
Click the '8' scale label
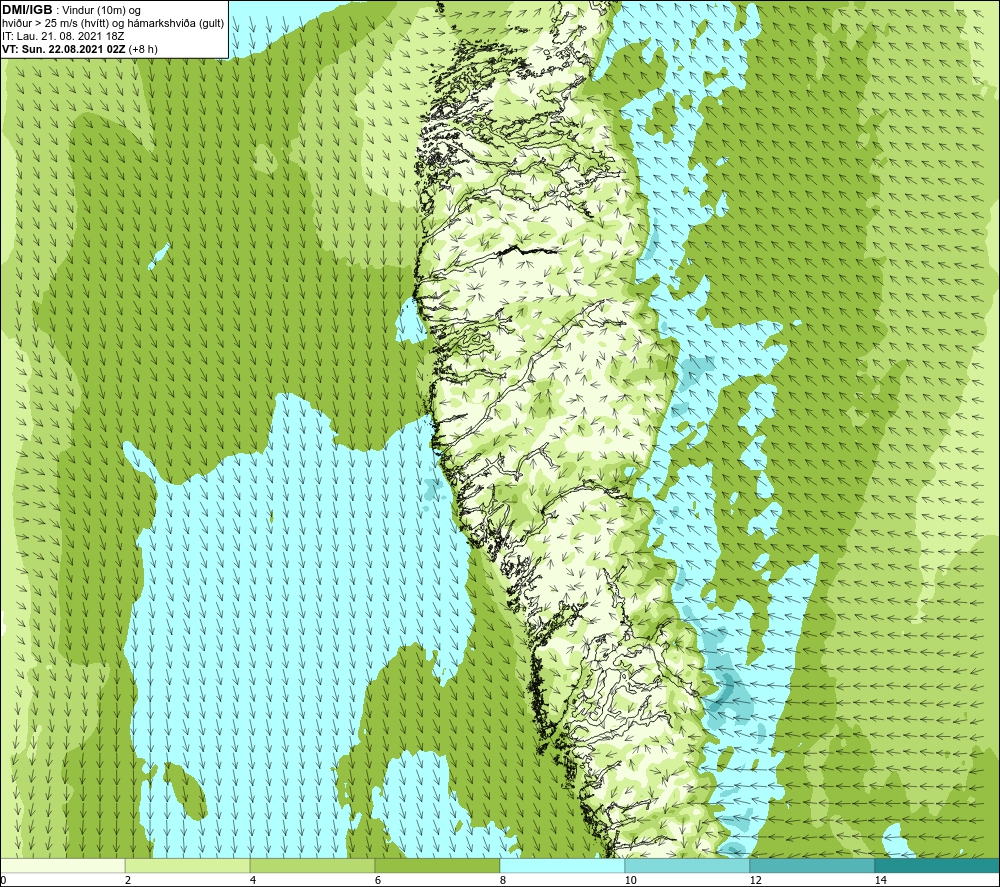(x=503, y=880)
